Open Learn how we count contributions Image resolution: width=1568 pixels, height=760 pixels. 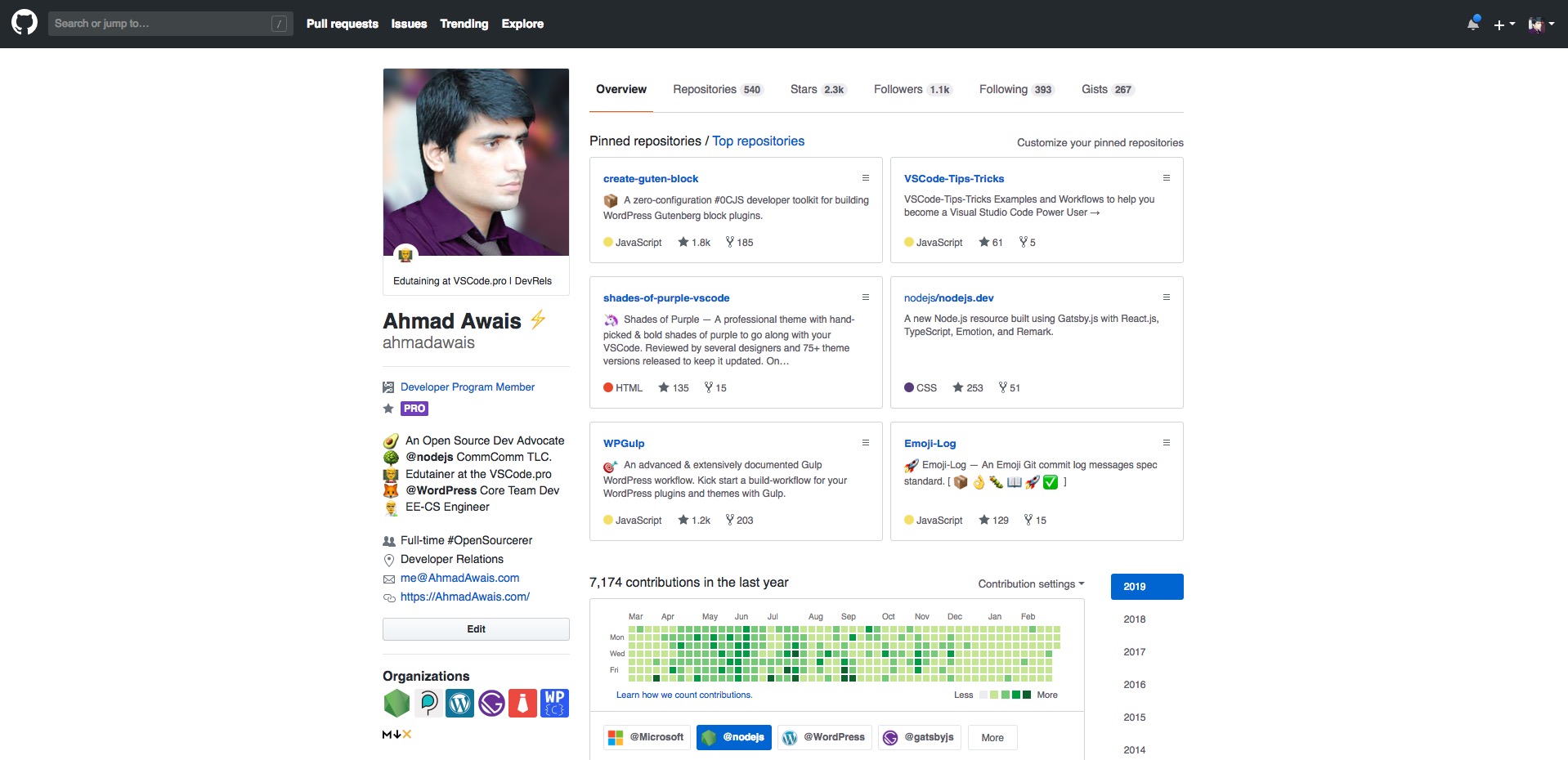click(684, 695)
